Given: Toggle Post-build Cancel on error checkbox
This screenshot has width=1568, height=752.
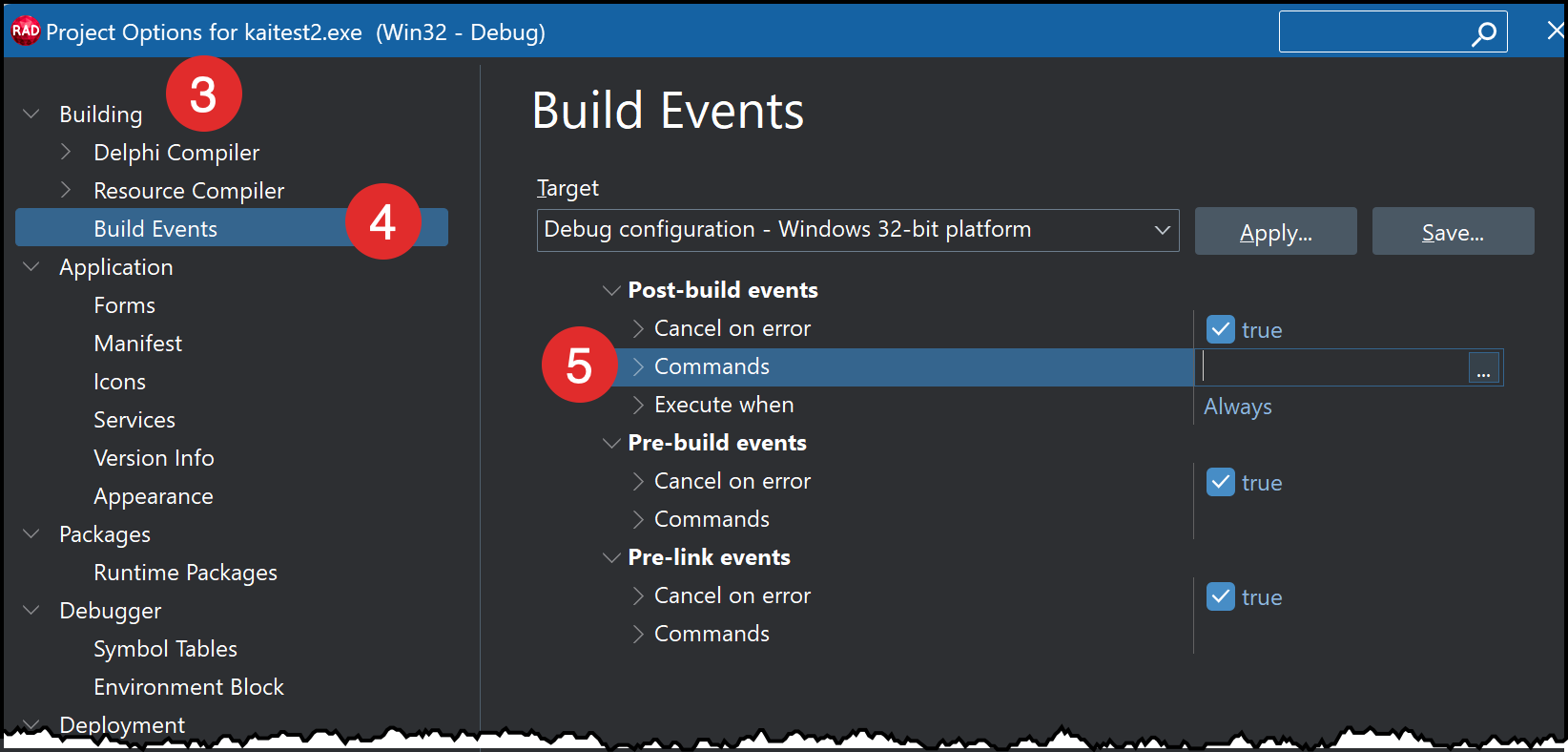Looking at the screenshot, I should 1221,329.
